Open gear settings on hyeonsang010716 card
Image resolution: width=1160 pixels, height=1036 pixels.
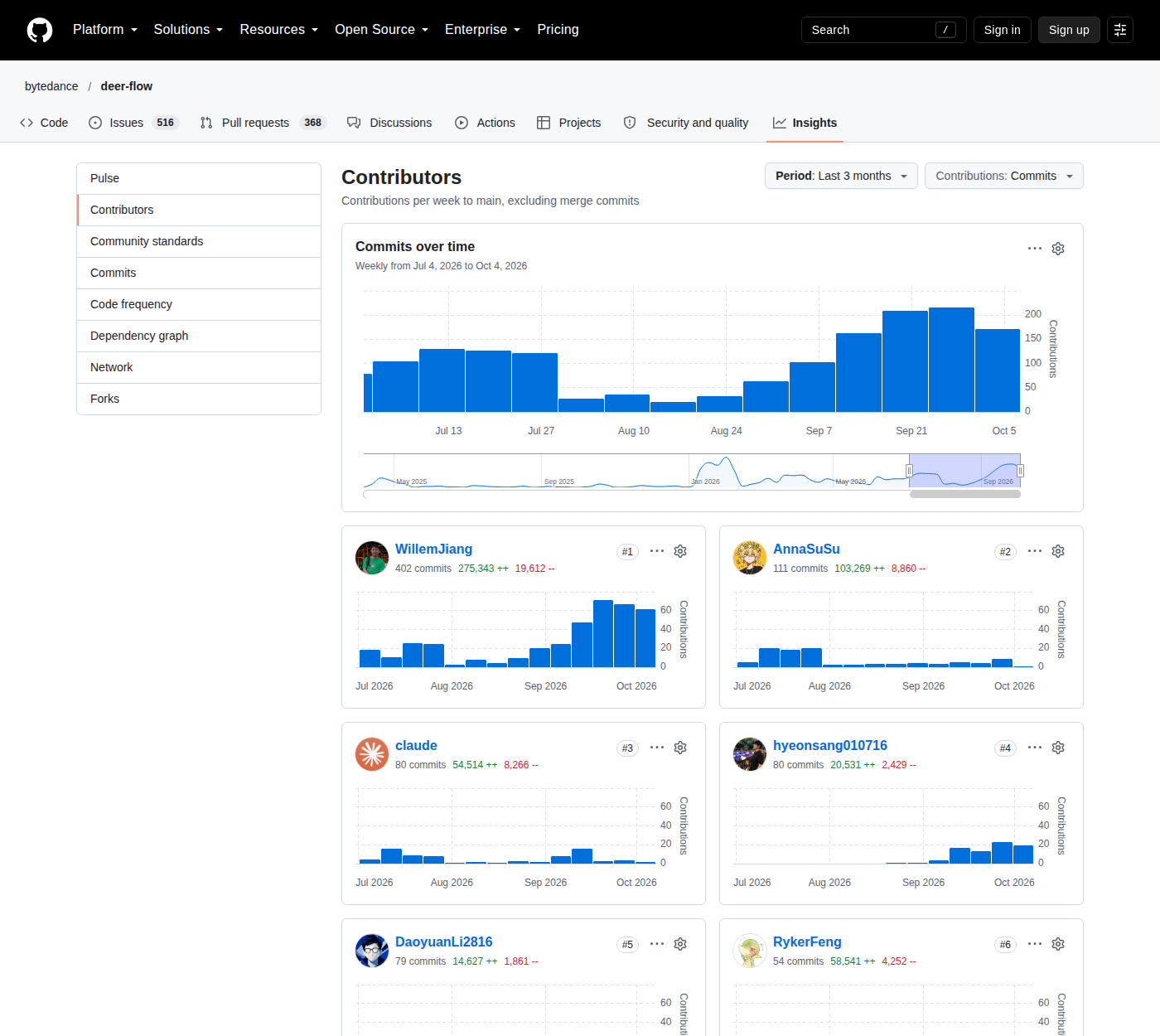coord(1058,748)
